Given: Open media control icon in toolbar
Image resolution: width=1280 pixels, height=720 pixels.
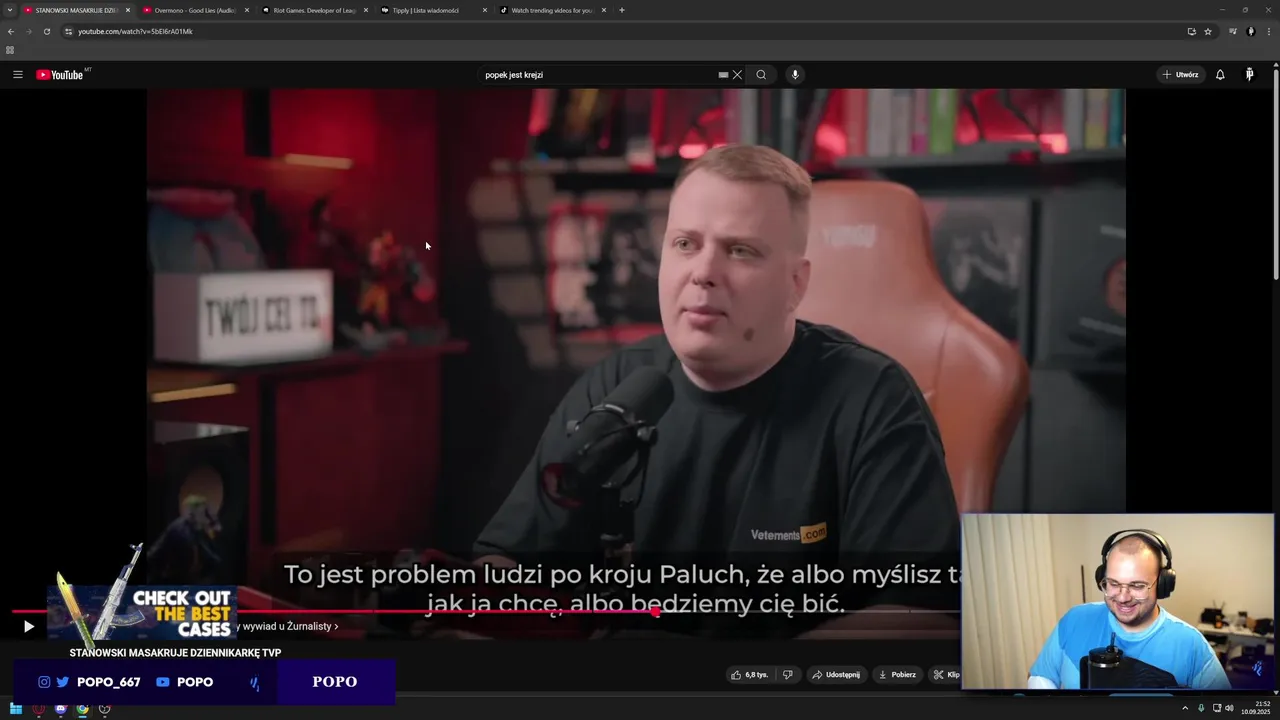Looking at the screenshot, I should (1233, 31).
